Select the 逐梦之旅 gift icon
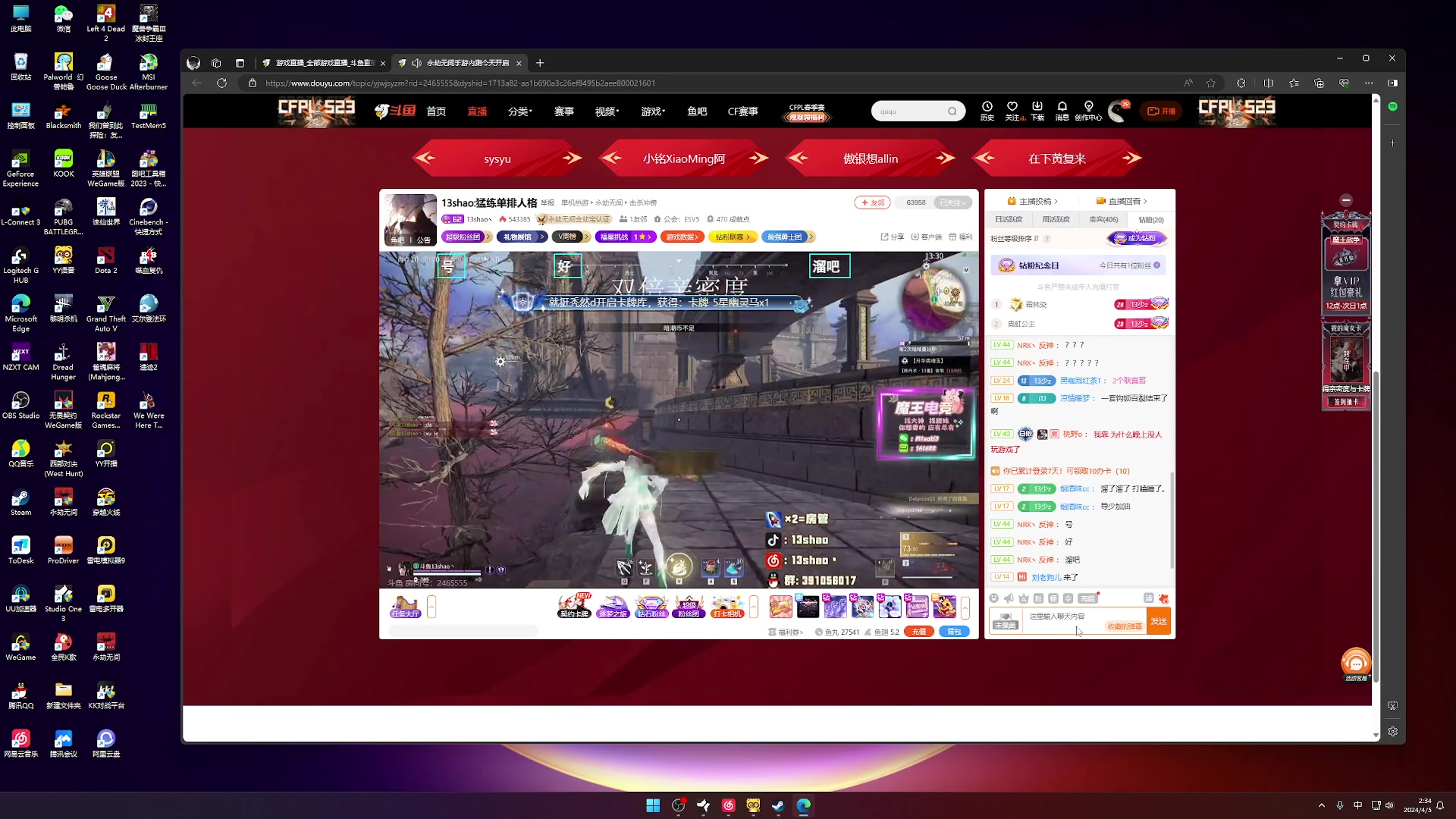Image resolution: width=1456 pixels, height=819 pixels. tap(613, 607)
